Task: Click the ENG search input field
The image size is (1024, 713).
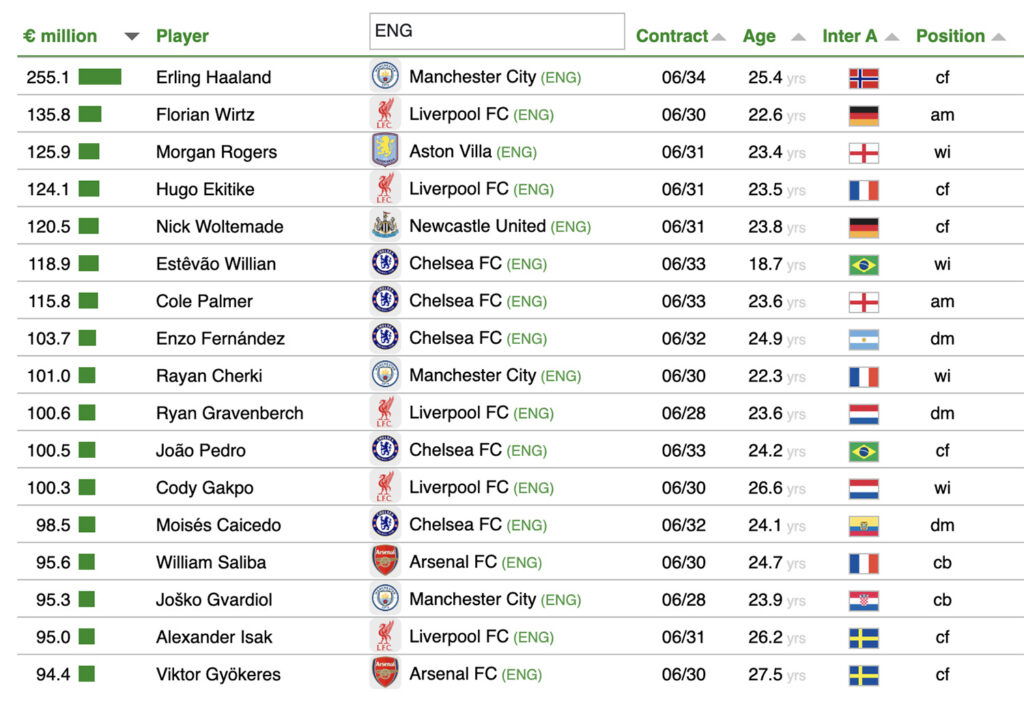Action: (x=497, y=31)
